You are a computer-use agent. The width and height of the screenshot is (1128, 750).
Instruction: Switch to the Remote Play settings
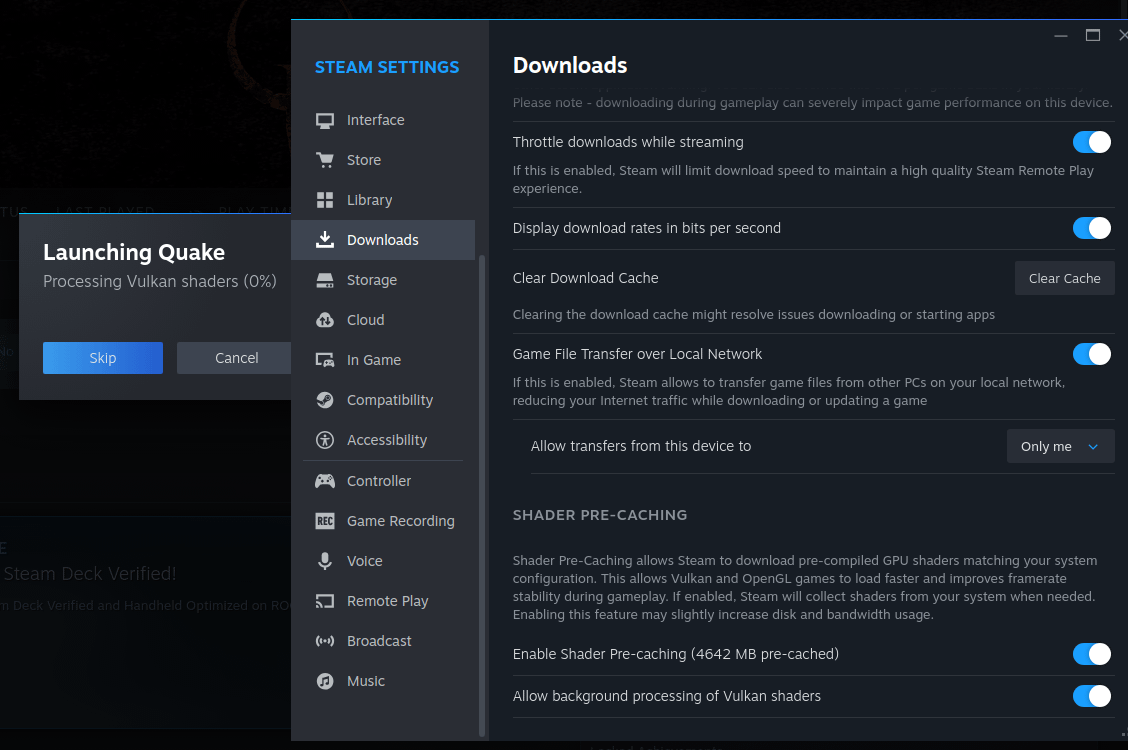click(387, 601)
